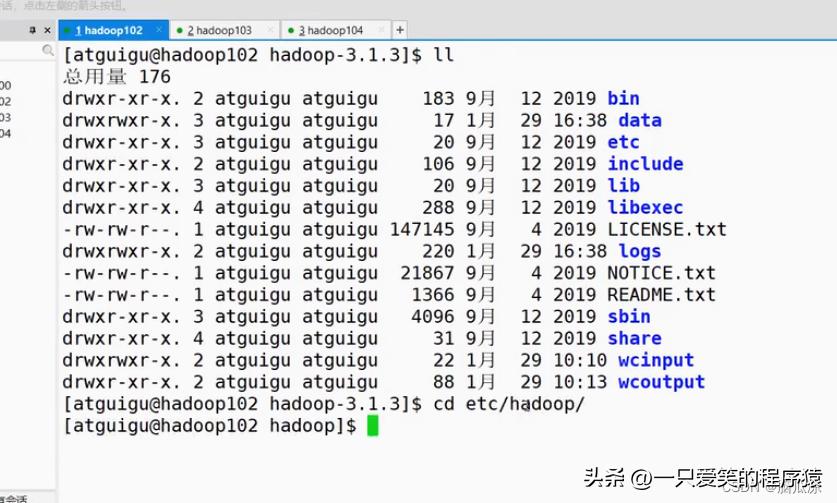Click the 'bin' directory name
The width and height of the screenshot is (837, 503).
tap(623, 99)
